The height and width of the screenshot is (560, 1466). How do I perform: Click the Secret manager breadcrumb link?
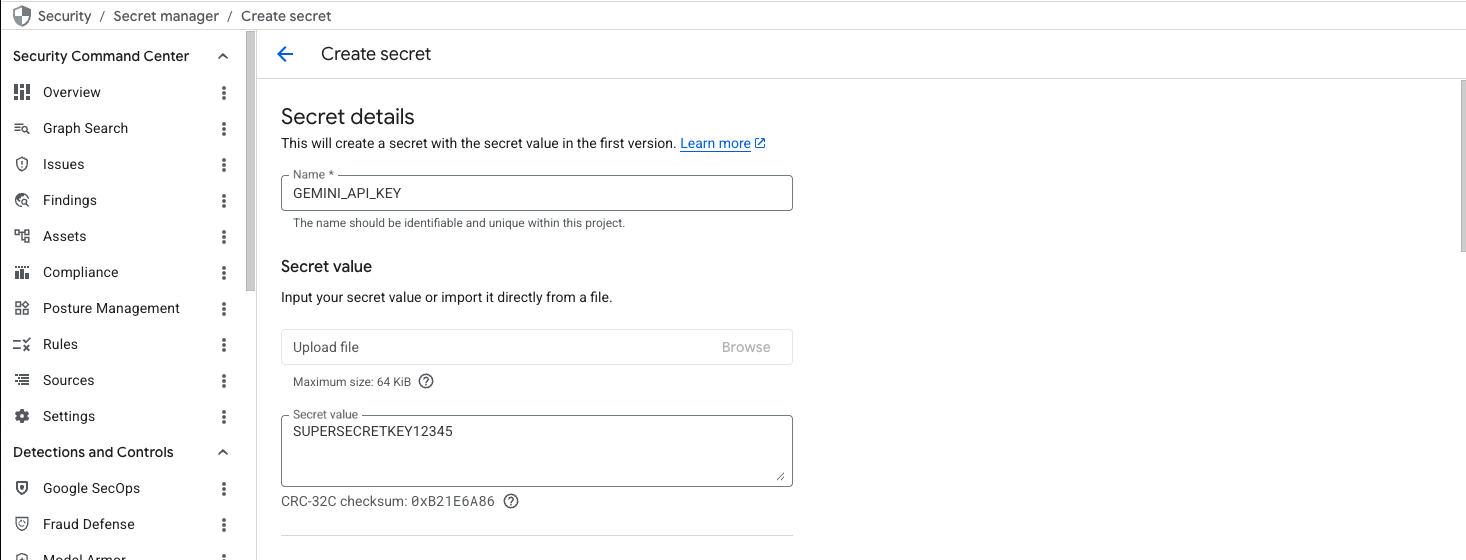166,16
